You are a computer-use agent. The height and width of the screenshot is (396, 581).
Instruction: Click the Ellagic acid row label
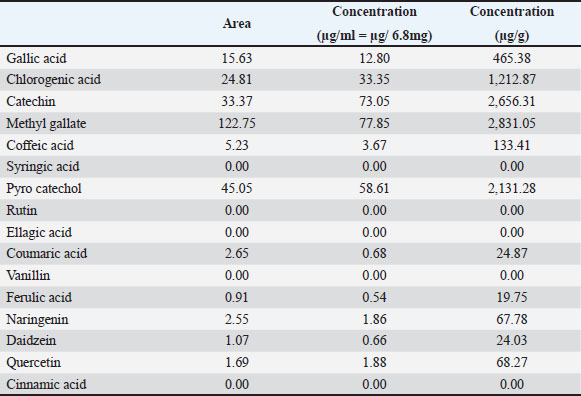coord(39,232)
